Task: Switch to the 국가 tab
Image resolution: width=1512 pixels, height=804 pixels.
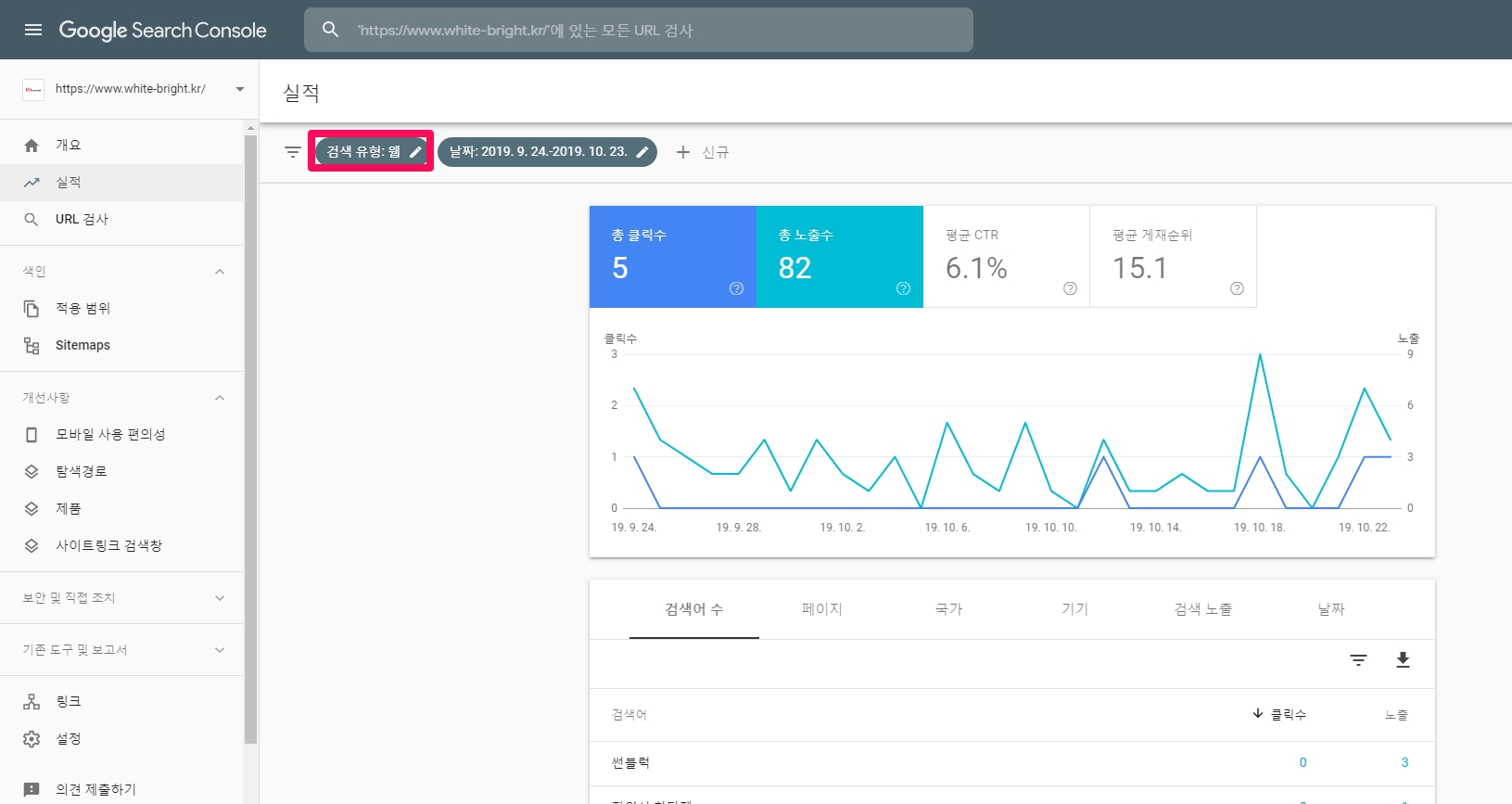Action: click(948, 609)
